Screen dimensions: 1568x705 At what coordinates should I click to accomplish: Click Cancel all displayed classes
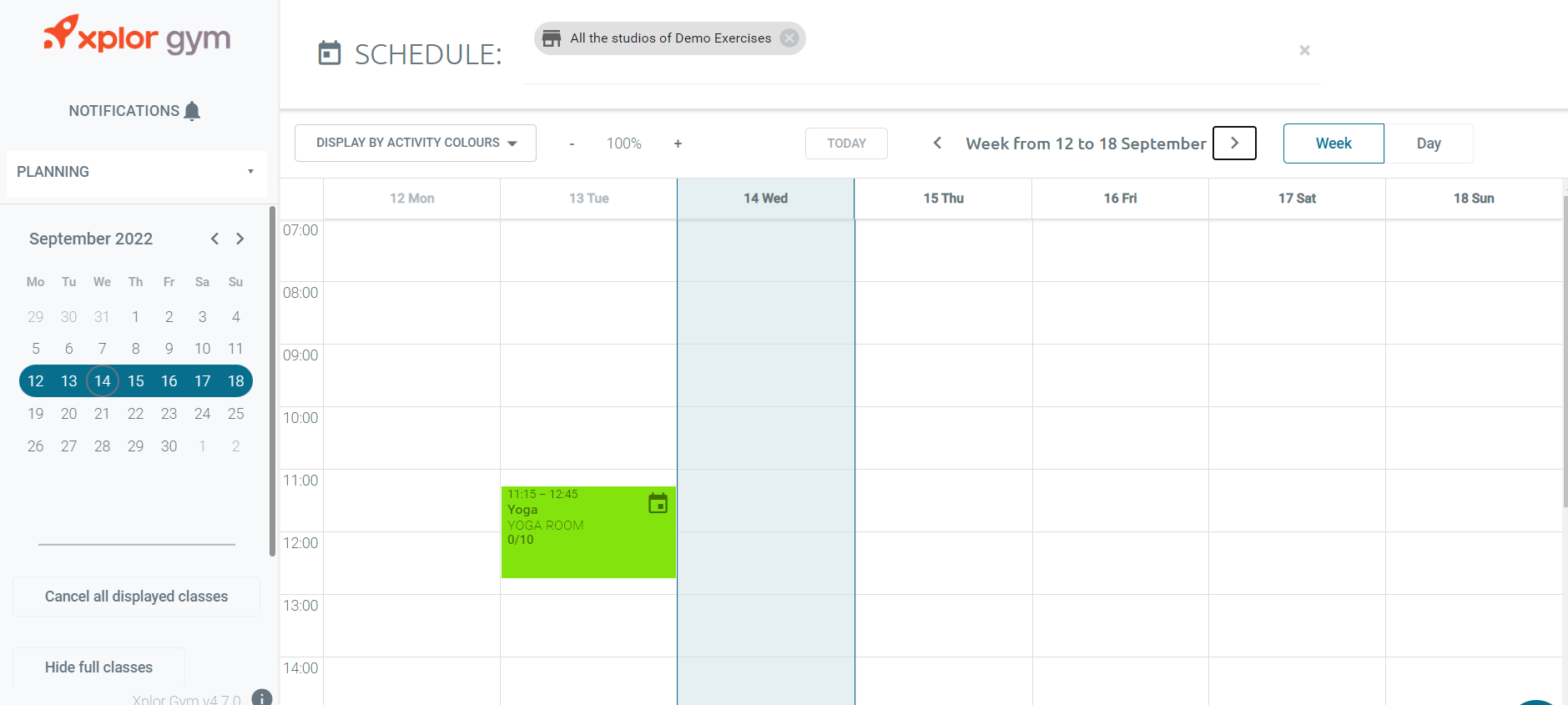point(136,597)
